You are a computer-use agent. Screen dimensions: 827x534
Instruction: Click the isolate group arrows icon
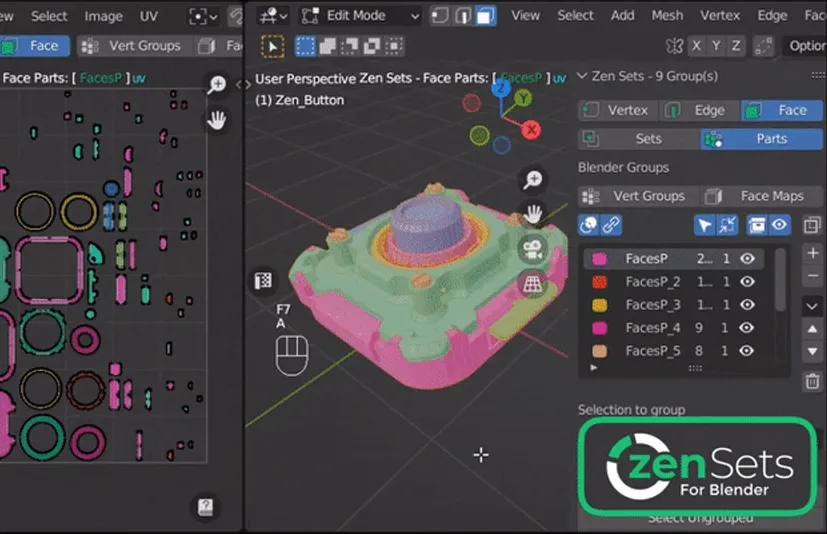727,225
